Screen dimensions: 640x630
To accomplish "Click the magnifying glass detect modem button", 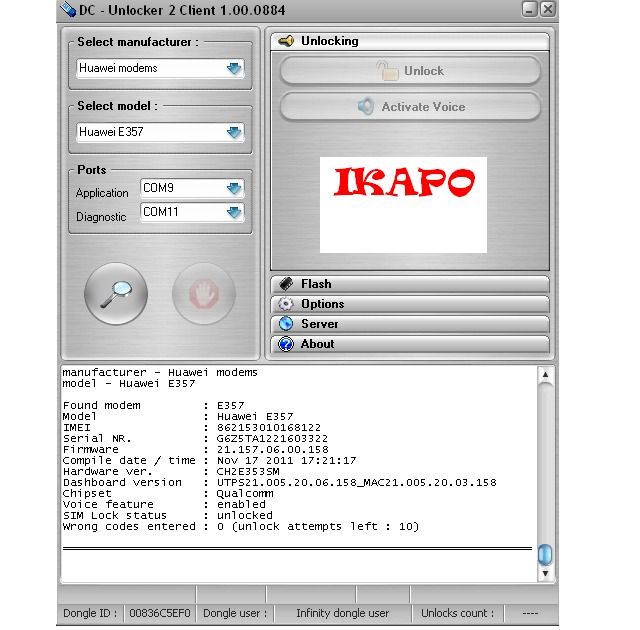I will coord(116,294).
